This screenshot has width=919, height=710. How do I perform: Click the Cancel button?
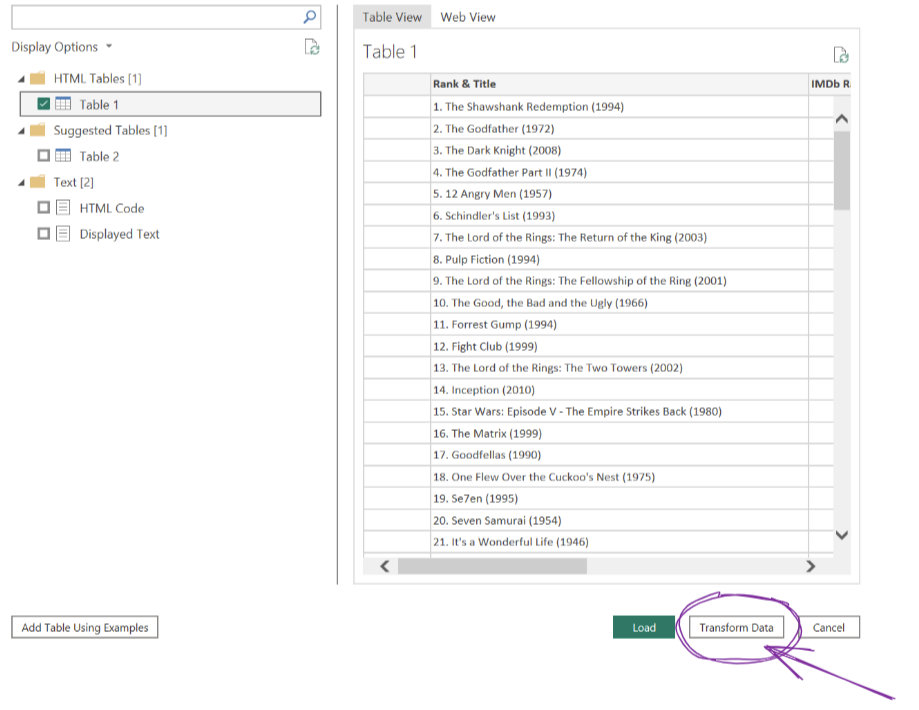coord(828,627)
